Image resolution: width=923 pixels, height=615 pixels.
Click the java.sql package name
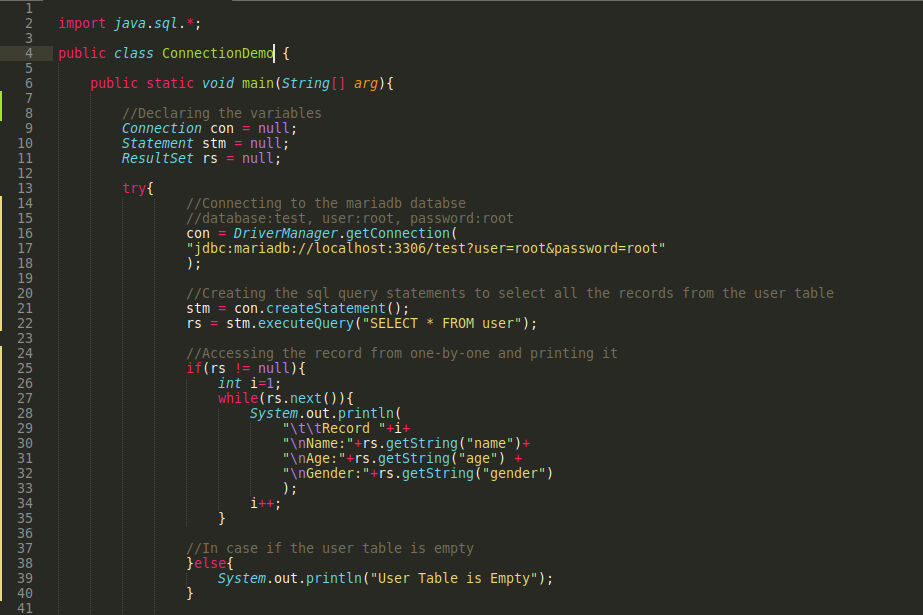pos(145,24)
